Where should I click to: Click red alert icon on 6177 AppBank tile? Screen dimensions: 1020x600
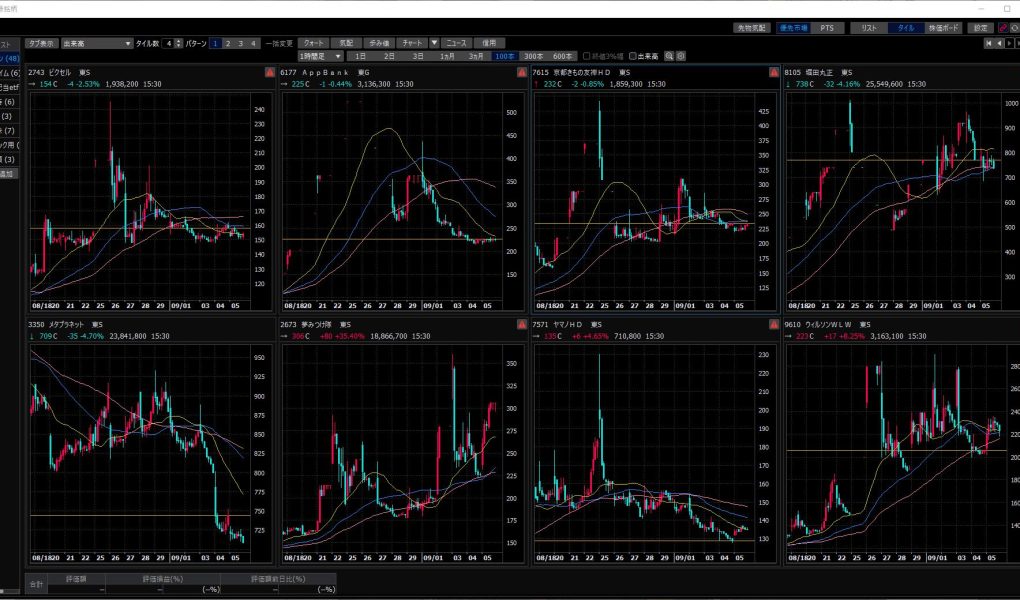tap(521, 73)
